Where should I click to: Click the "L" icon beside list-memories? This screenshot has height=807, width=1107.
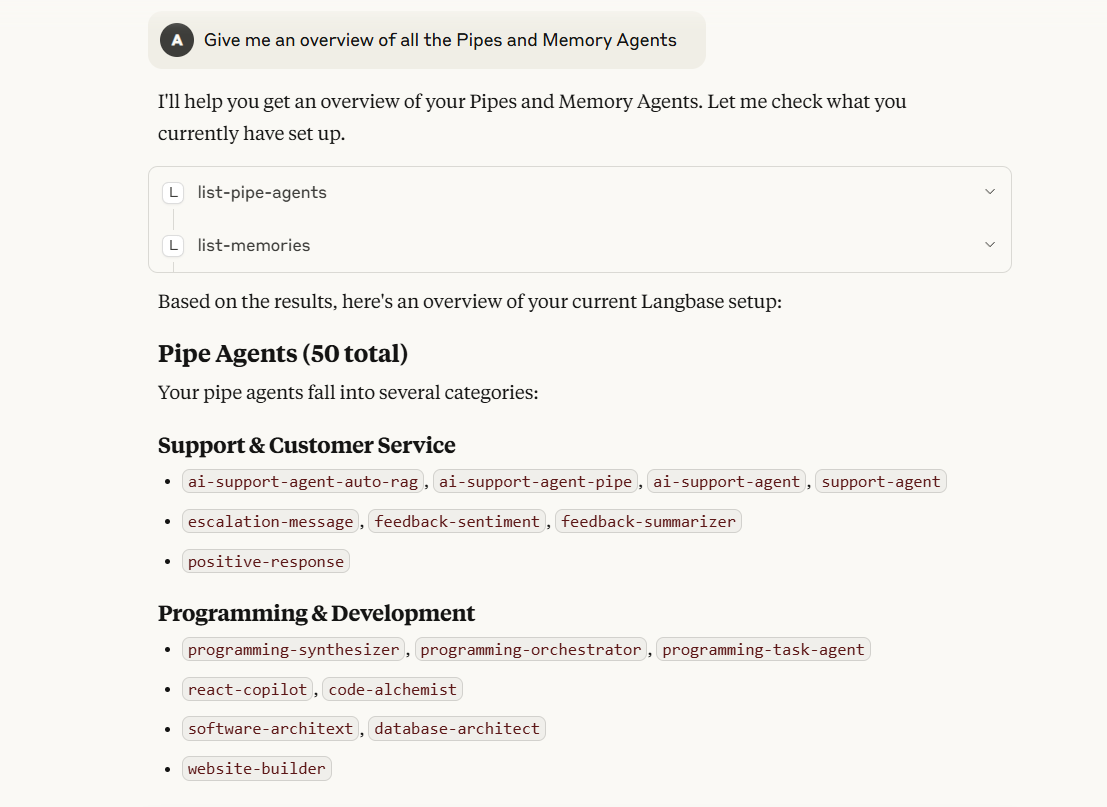click(173, 245)
